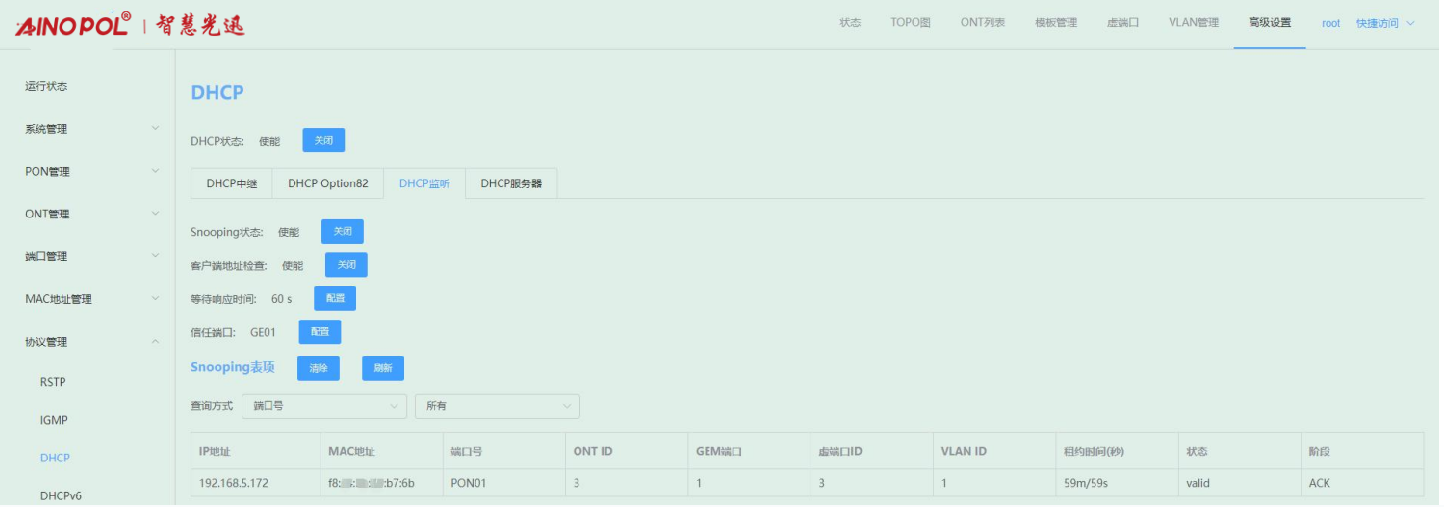Expand the 系统管理 sidebar menu
Screen dimensions: 1444x507
tap(91, 129)
